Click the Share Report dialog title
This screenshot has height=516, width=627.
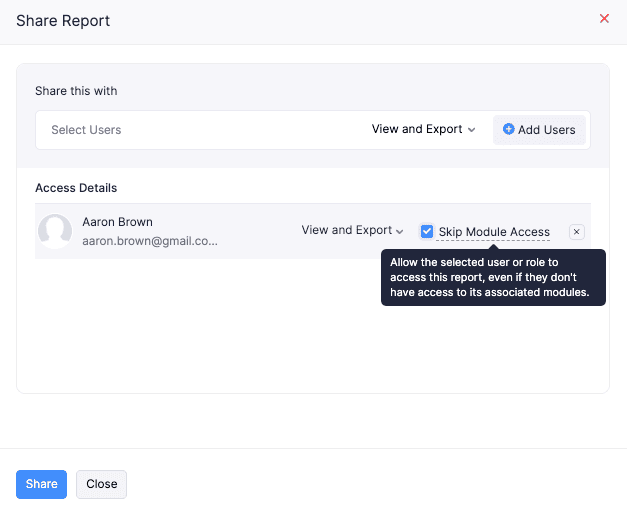(x=63, y=21)
